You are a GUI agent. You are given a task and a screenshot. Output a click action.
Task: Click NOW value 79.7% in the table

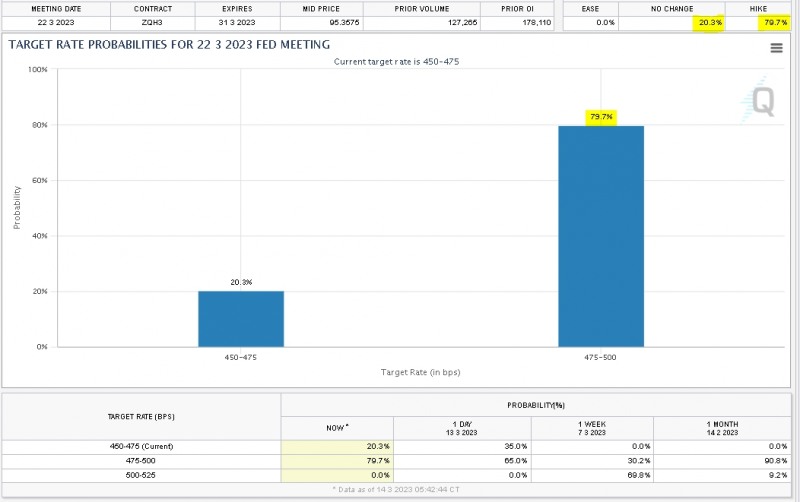378,461
